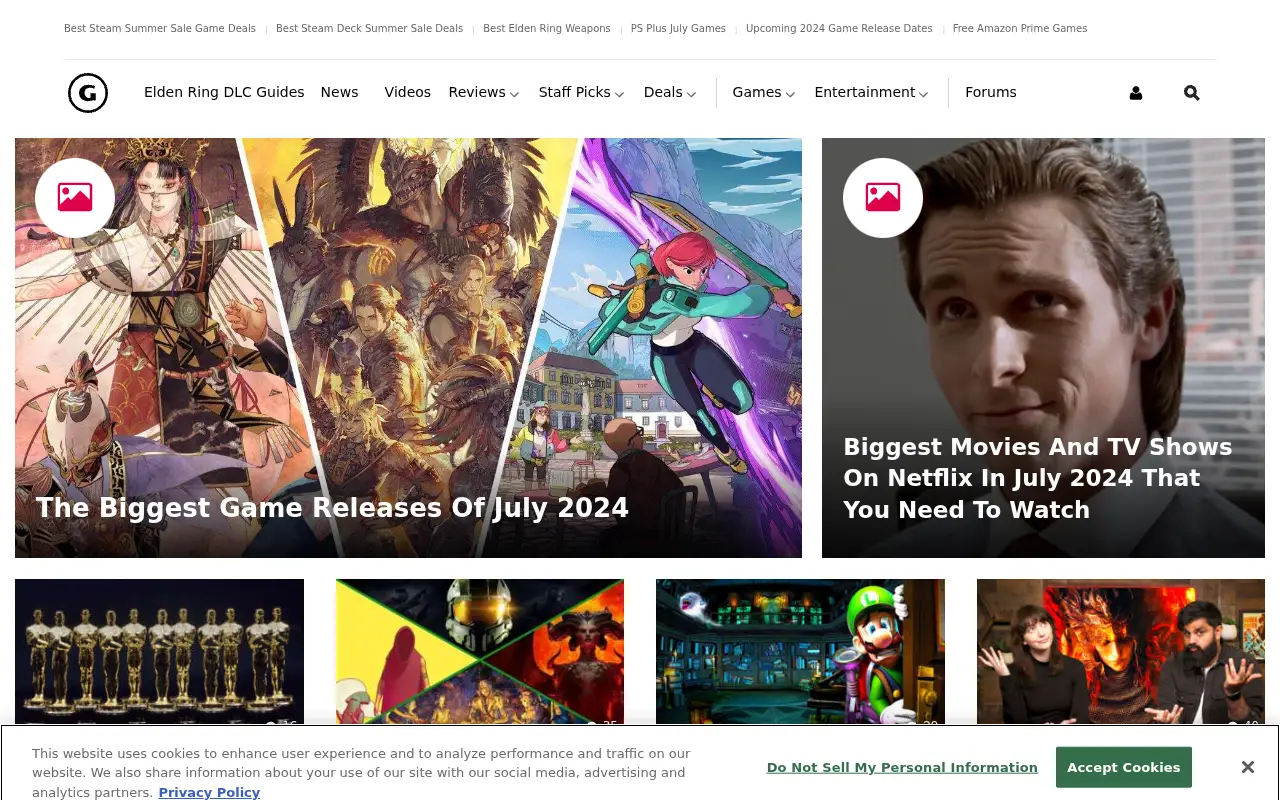Expand the Staff Picks dropdown
1280x800 pixels.
581,92
